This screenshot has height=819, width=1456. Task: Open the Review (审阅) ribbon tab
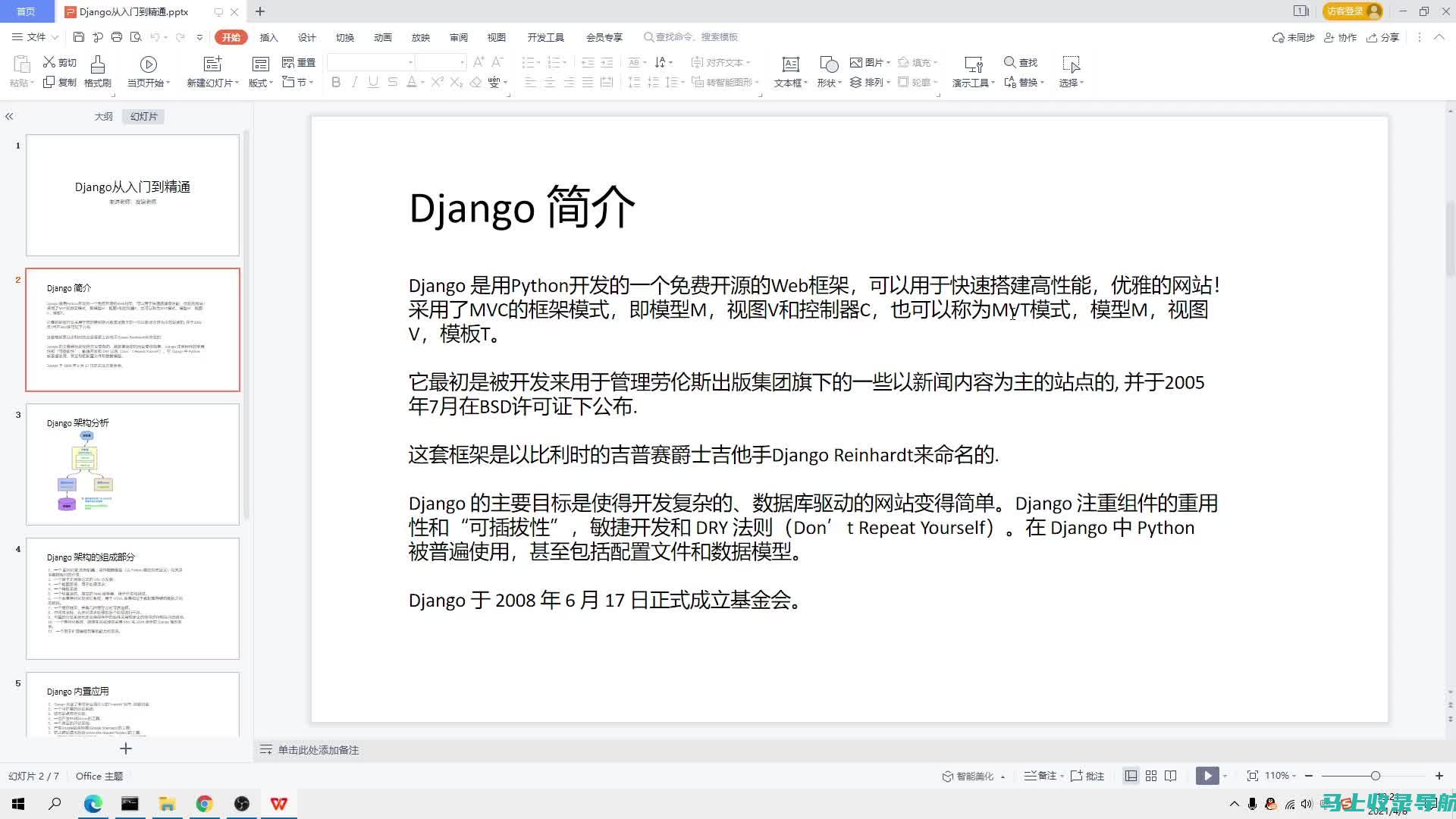point(459,37)
